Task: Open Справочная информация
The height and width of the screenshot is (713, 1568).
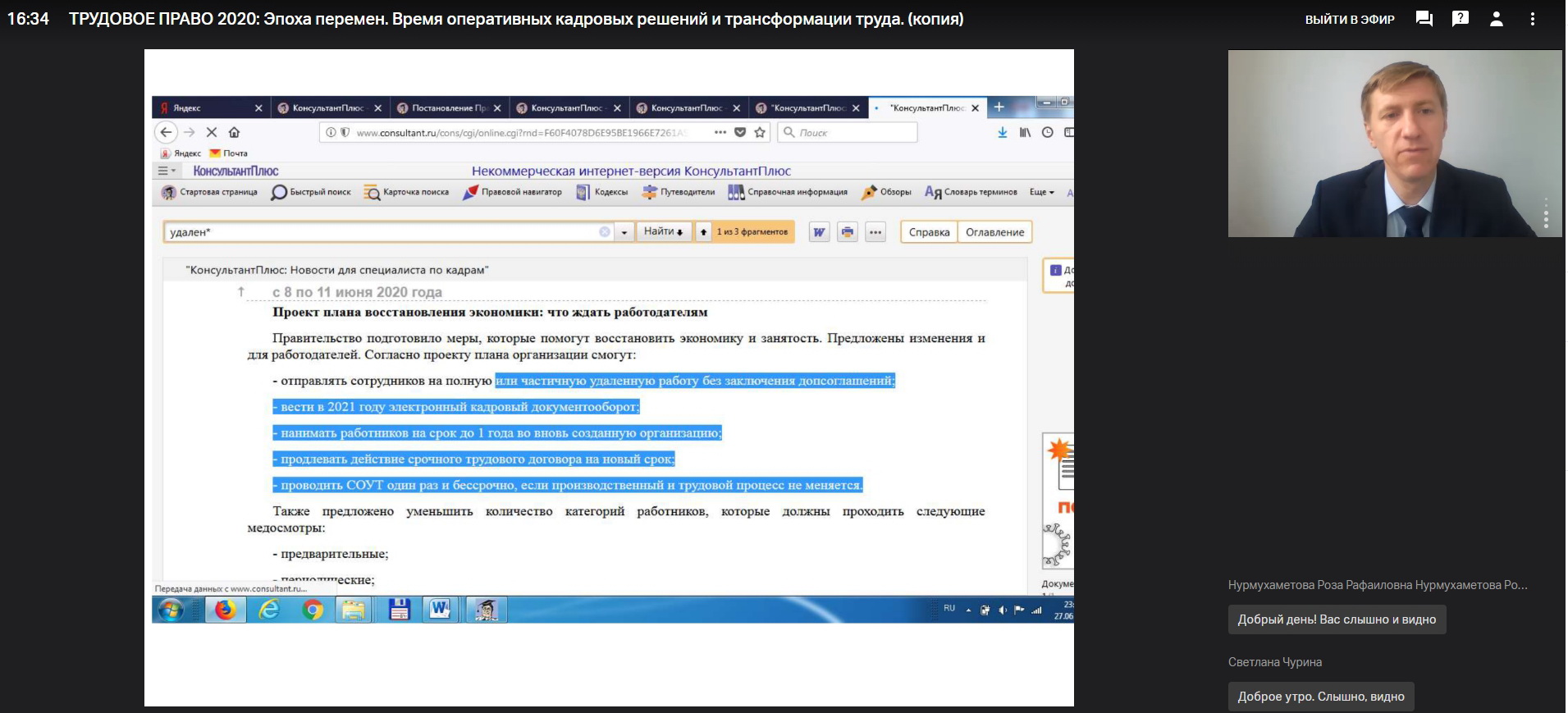Action: 788,192
